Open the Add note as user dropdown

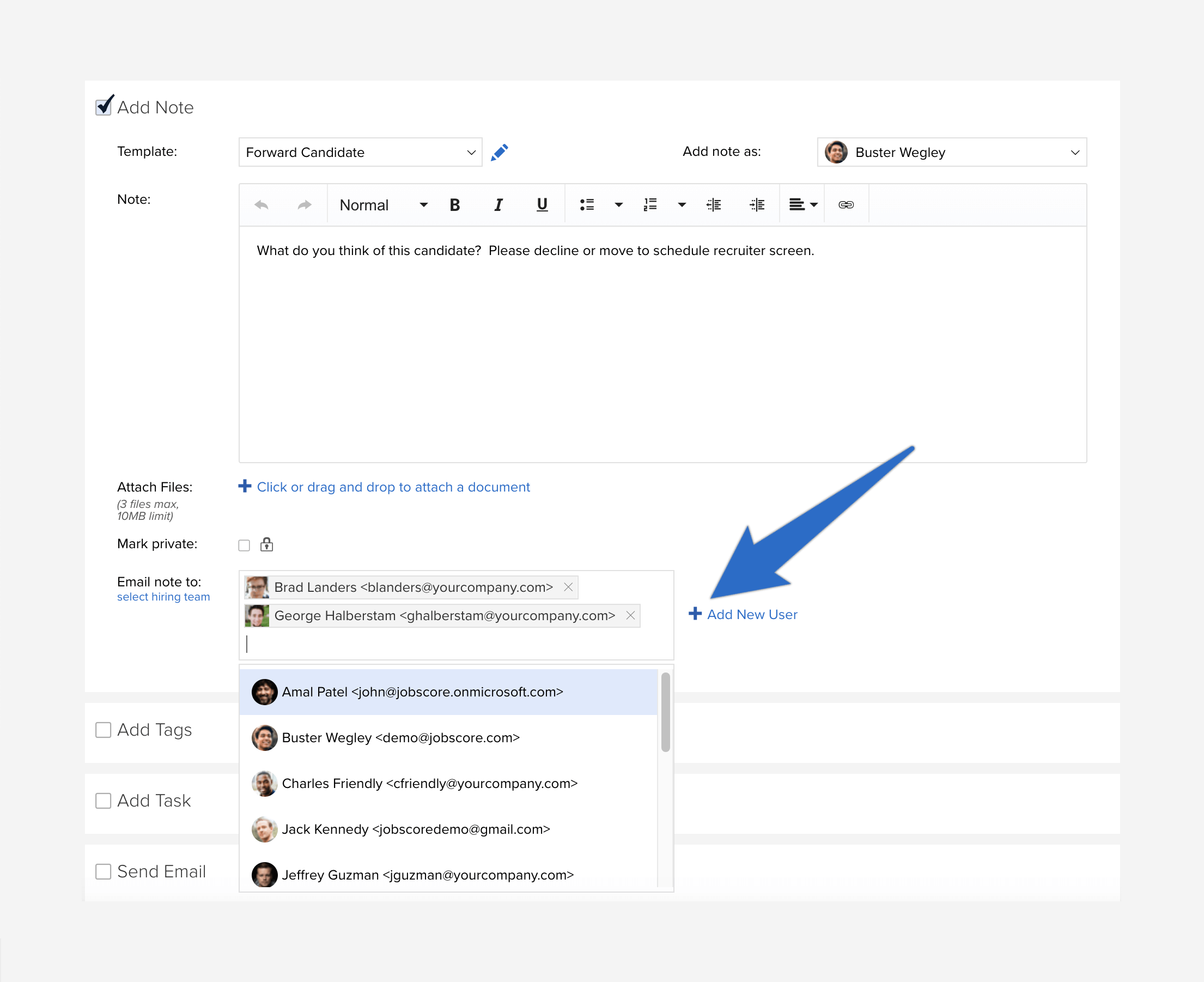pyautogui.click(x=952, y=152)
